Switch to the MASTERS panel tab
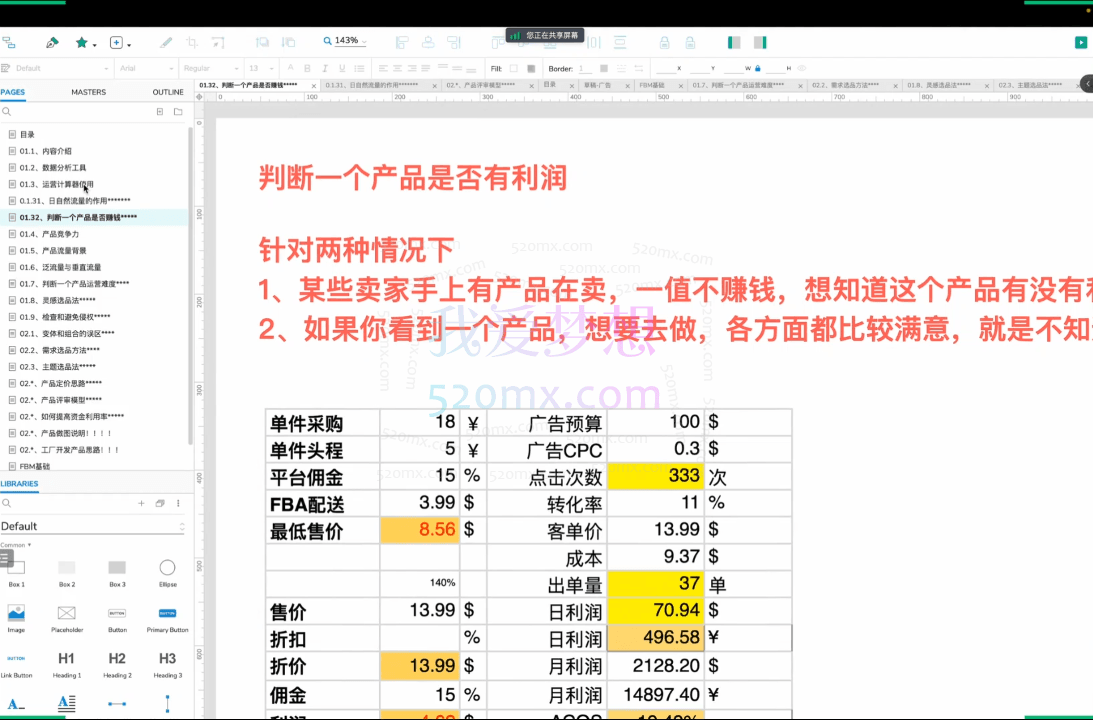 click(88, 92)
